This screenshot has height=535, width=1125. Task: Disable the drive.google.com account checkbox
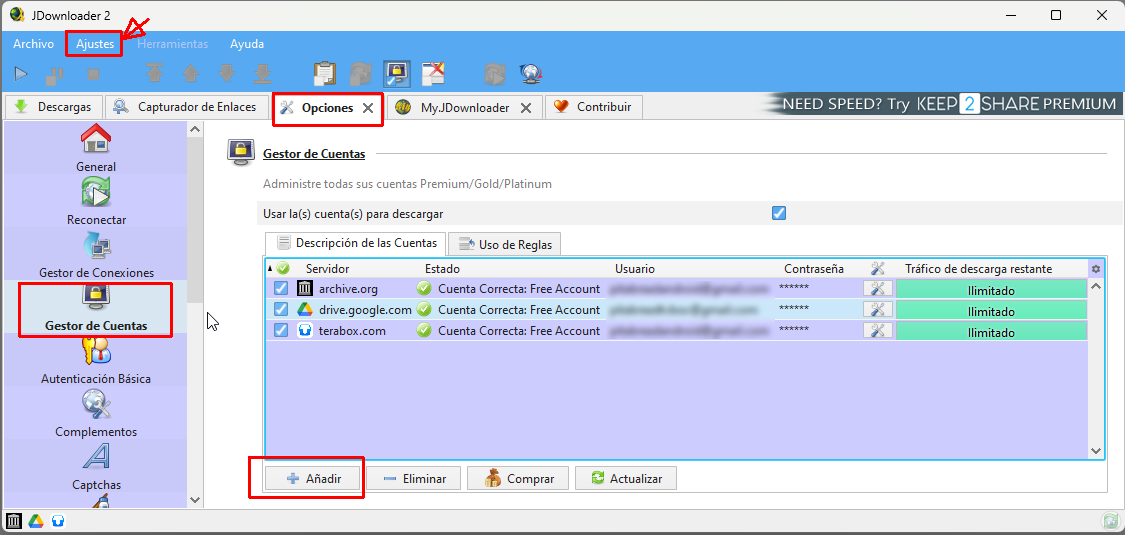281,310
